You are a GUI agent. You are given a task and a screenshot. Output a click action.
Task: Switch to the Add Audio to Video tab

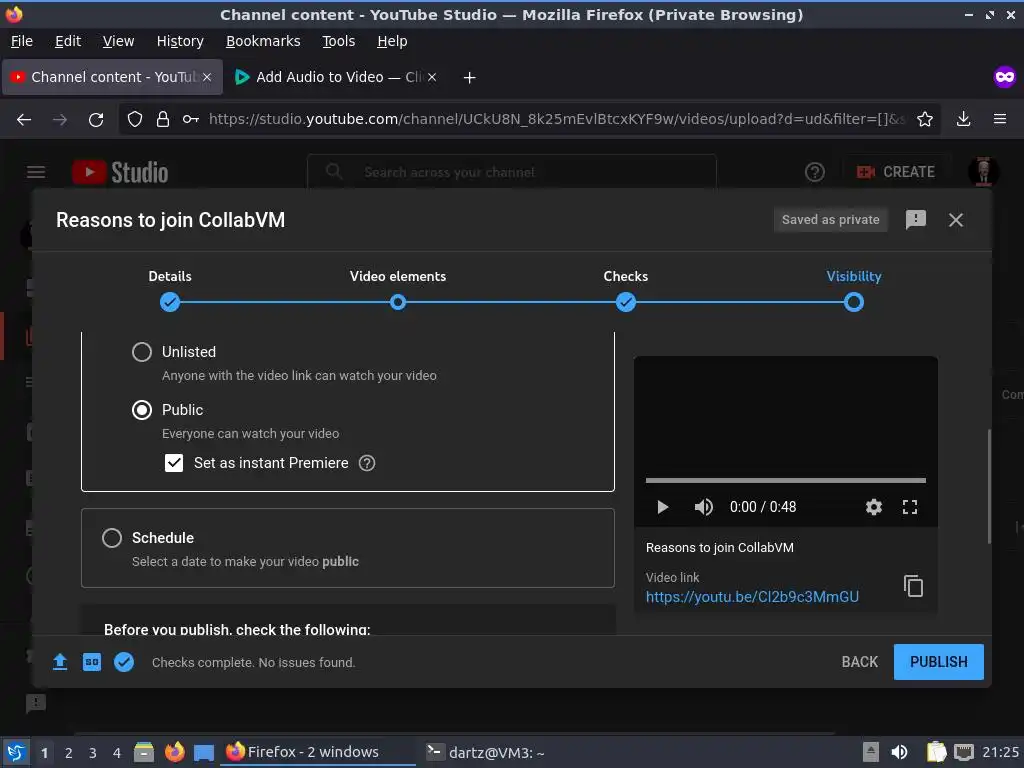pyautogui.click(x=335, y=77)
